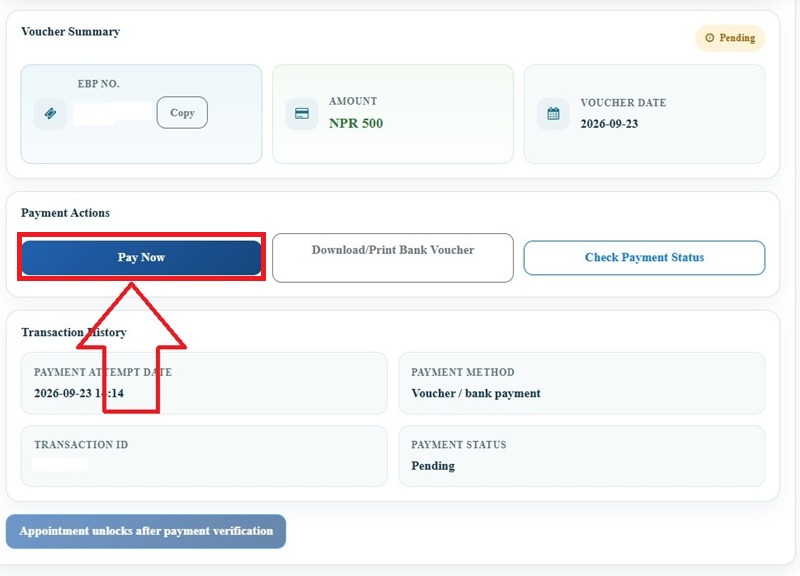Screen dimensions: 800x576
Task: Click the PAYMENT METHOD label
Action: 463,372
